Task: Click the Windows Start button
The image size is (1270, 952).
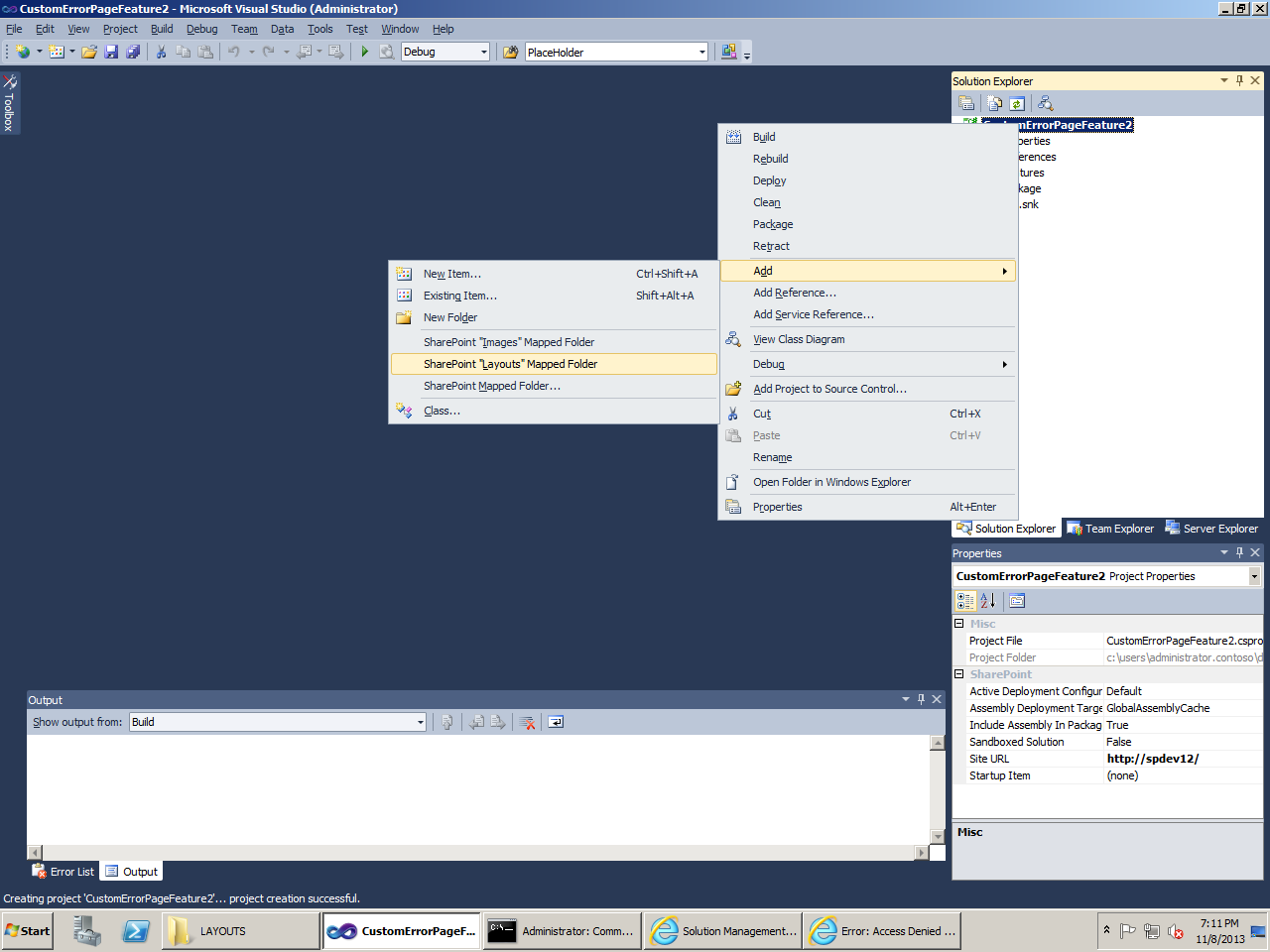Action: pos(27,930)
